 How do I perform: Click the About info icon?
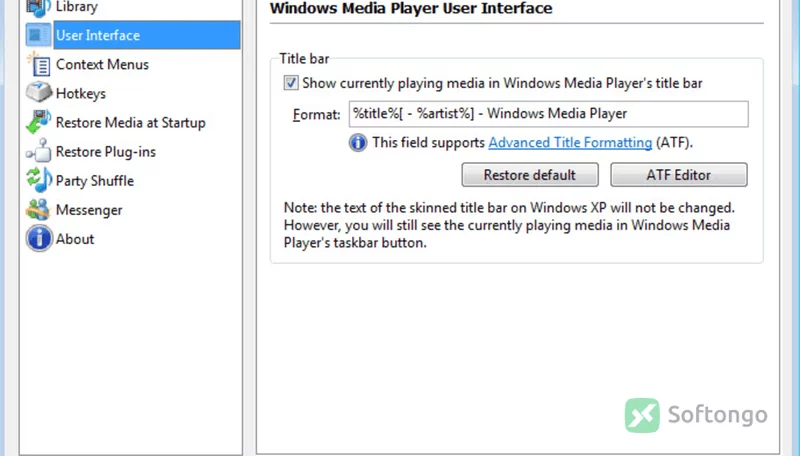39,238
